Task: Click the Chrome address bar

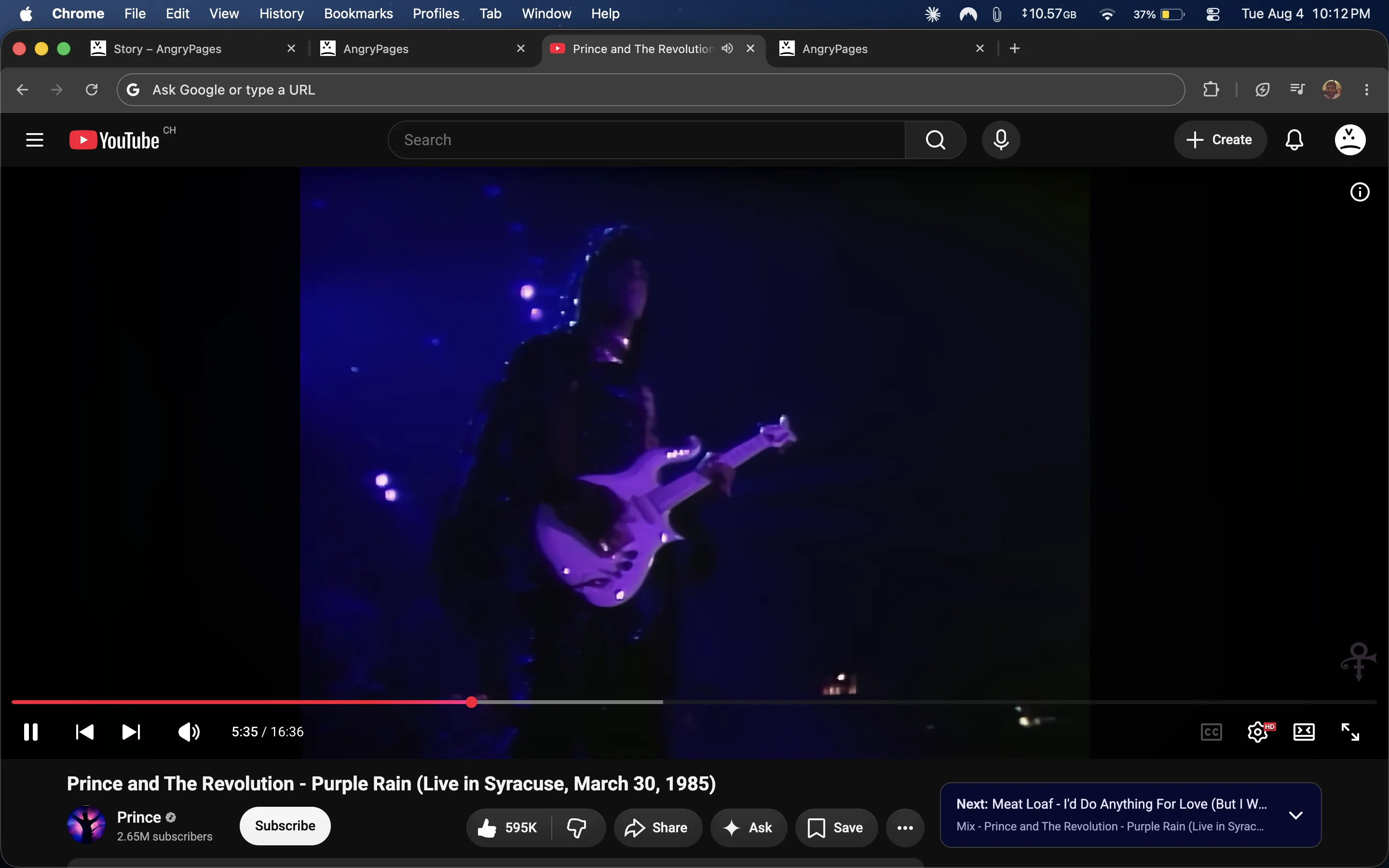Action: (650, 90)
